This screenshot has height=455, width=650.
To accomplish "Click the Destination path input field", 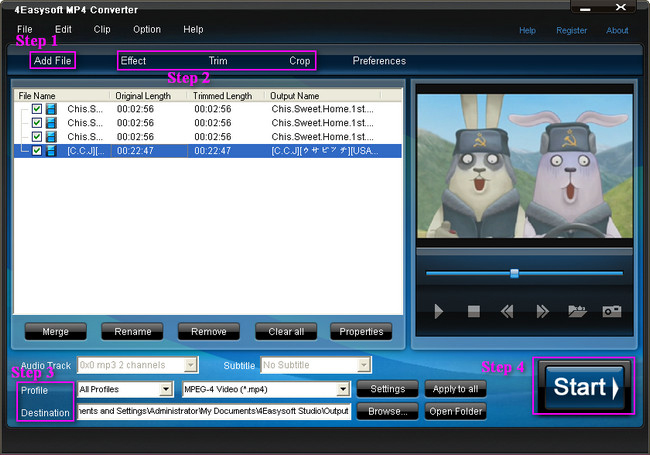I will [214, 411].
